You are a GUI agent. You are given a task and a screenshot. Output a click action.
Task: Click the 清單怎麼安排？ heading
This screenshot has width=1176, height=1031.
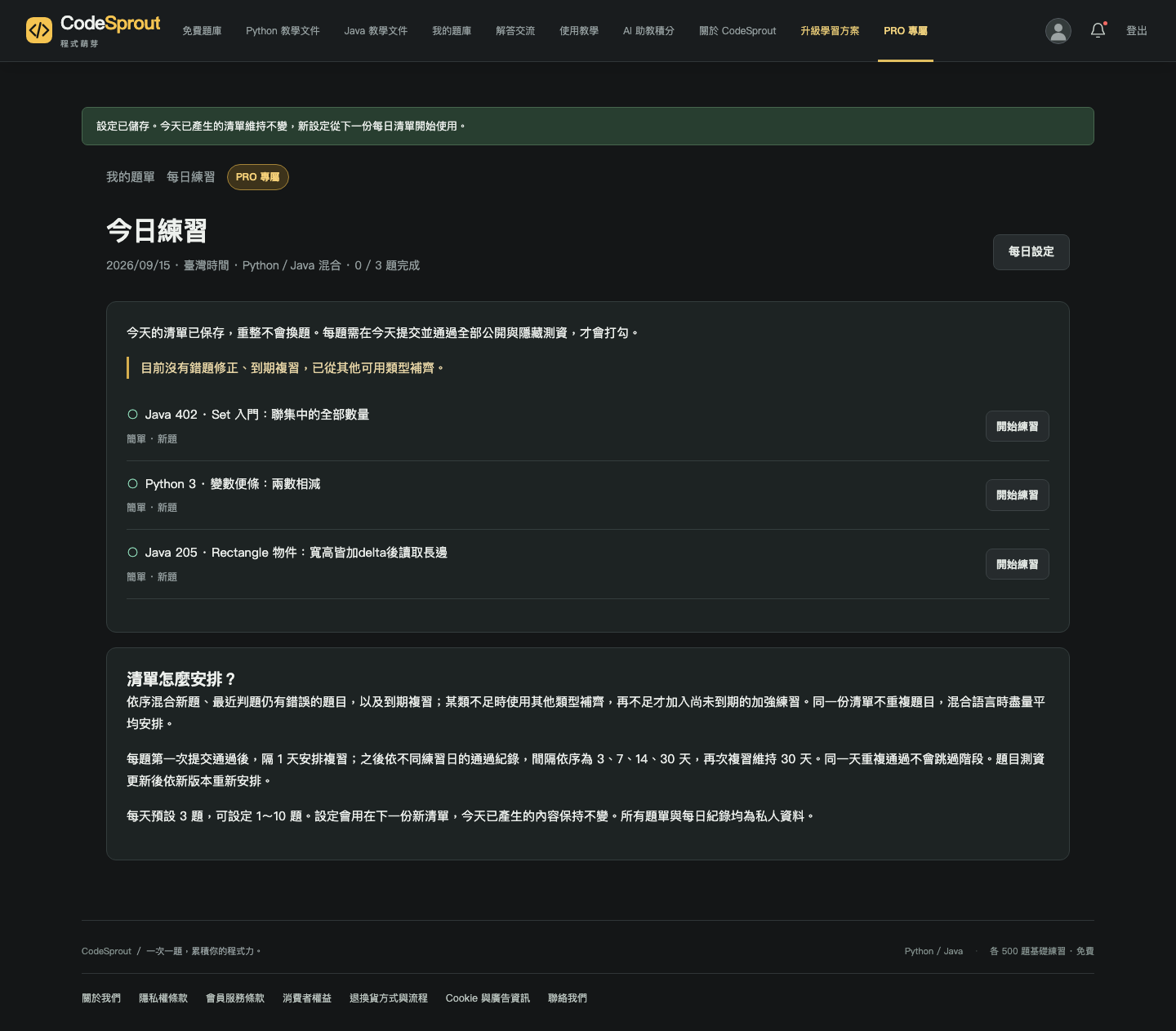(x=181, y=679)
